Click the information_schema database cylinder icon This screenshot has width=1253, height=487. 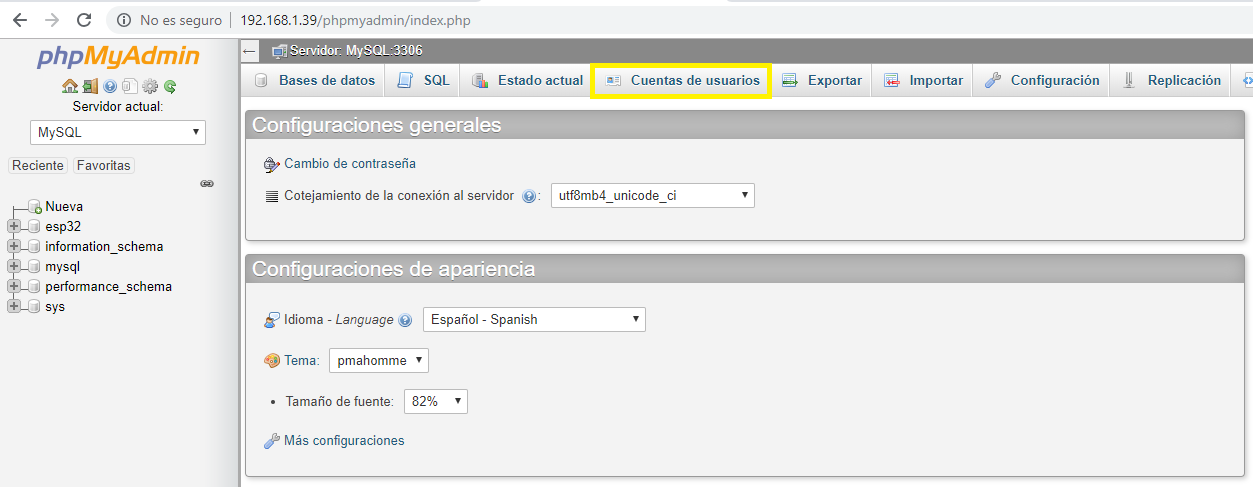(35, 247)
